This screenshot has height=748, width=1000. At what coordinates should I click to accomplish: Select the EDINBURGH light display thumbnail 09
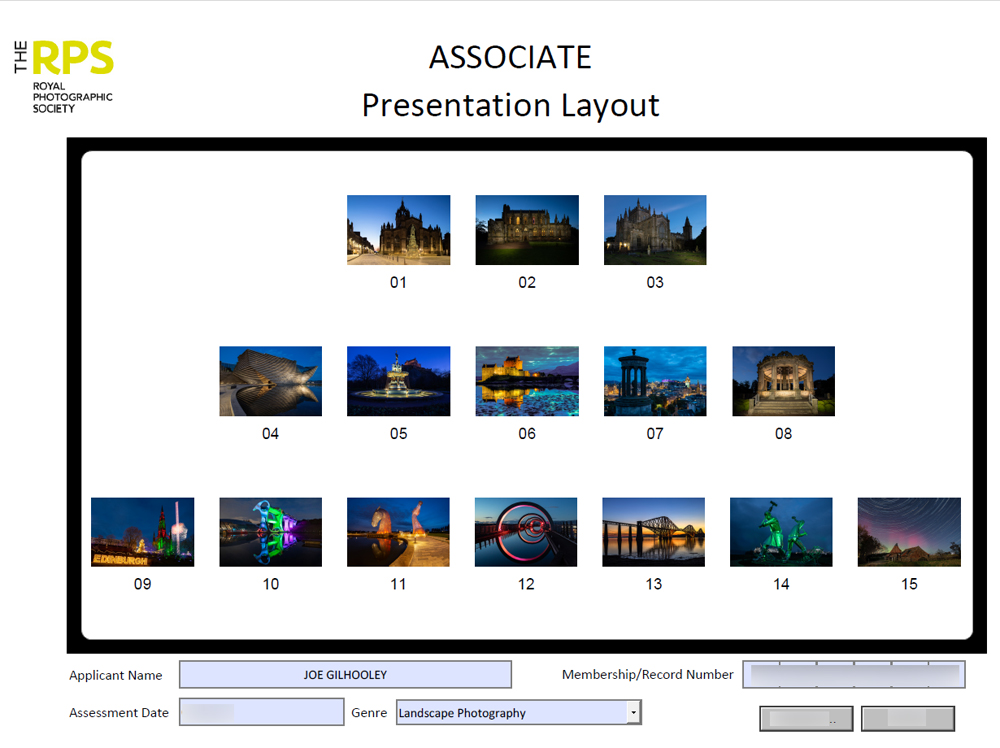(x=142, y=531)
